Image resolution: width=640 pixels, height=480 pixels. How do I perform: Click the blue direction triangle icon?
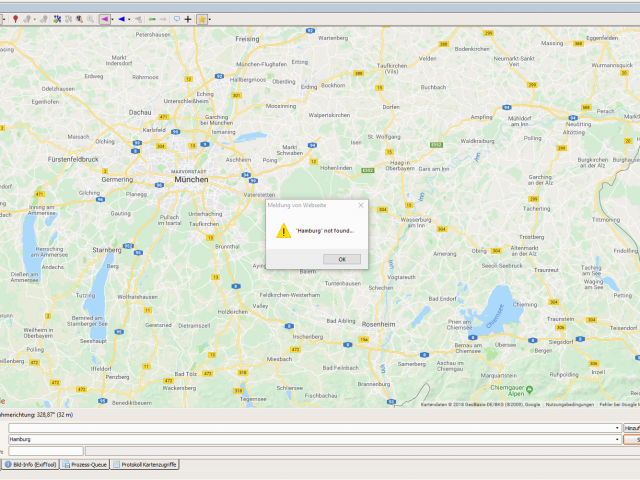tap(121, 19)
